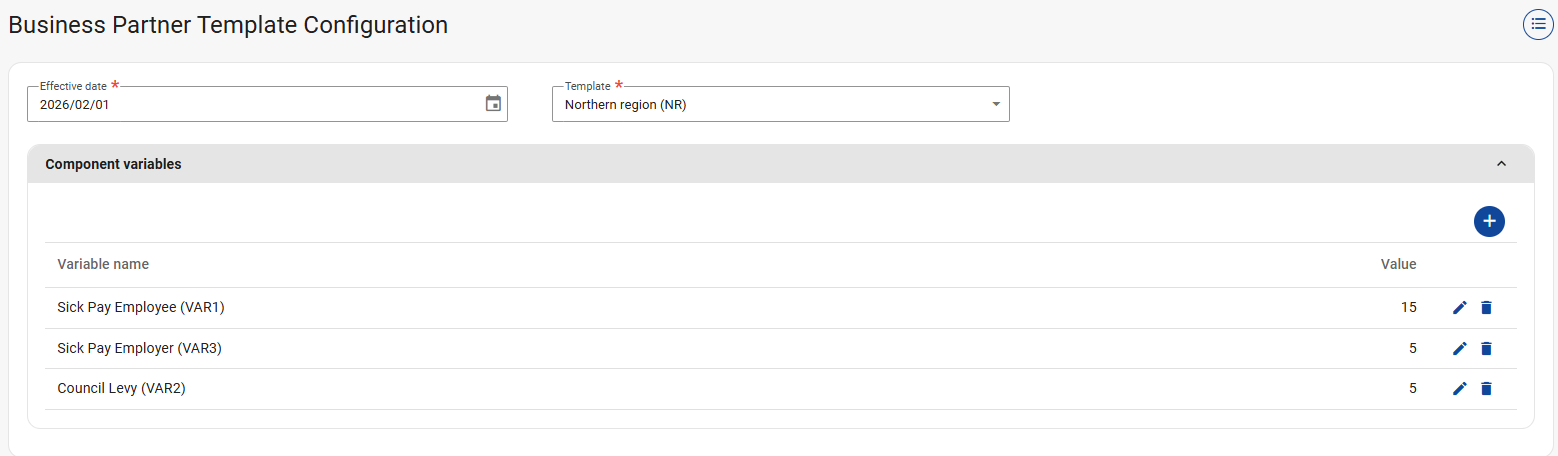This screenshot has width=1558, height=456.
Task: Click the Variable name column header
Action: 103,264
